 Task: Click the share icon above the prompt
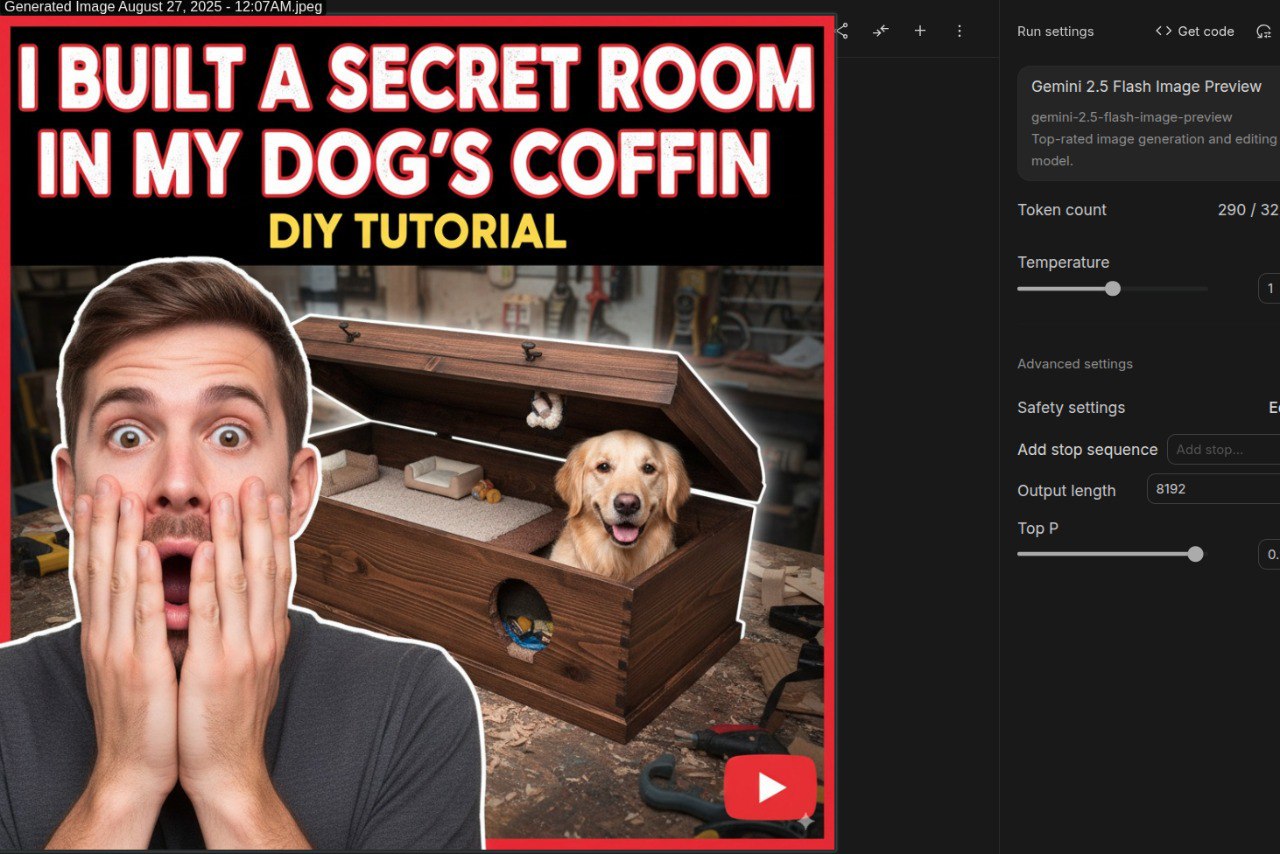pyautogui.click(x=842, y=31)
